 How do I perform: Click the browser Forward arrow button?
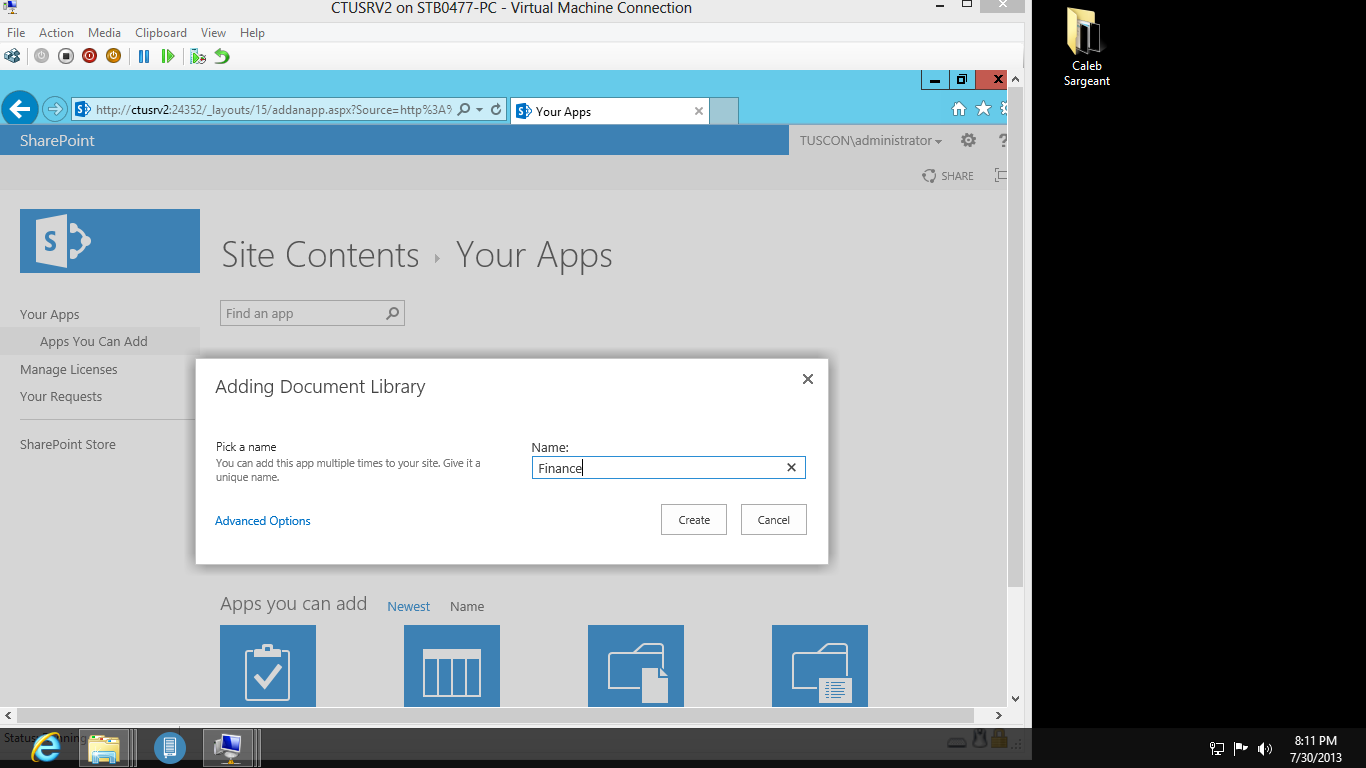(54, 109)
